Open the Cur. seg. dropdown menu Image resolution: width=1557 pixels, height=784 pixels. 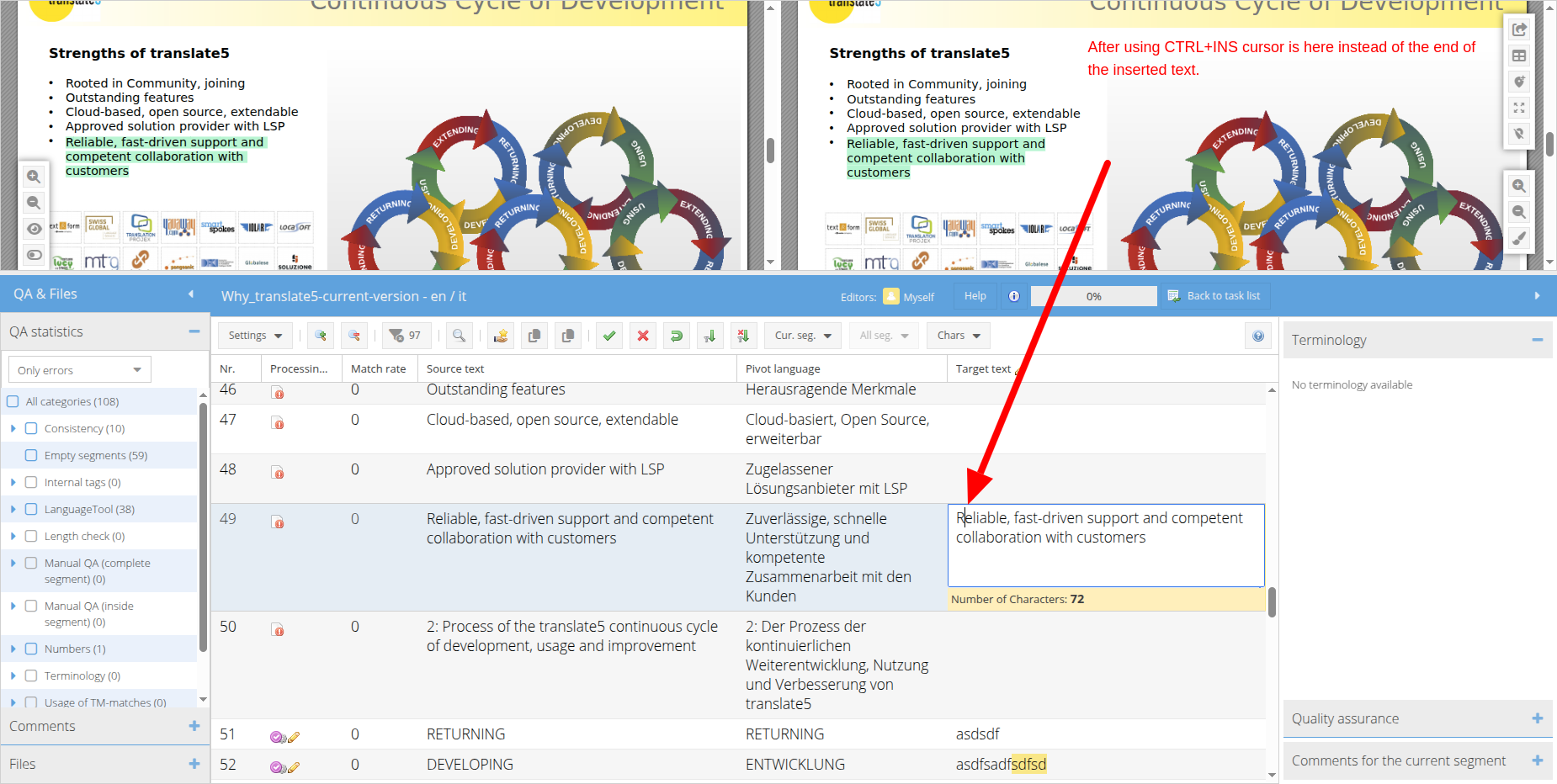pos(802,336)
